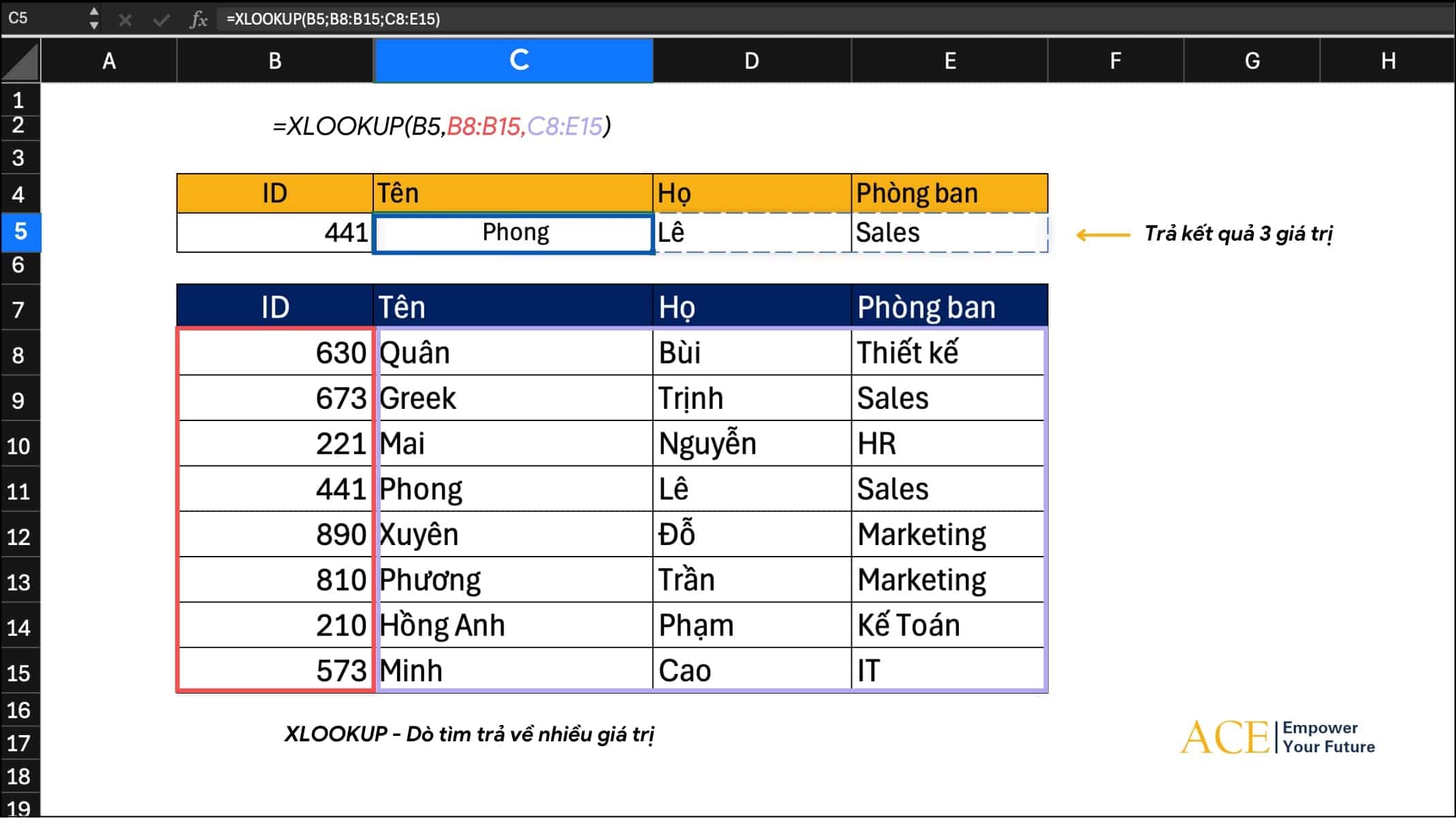Click the fx Insert Function icon

point(198,19)
